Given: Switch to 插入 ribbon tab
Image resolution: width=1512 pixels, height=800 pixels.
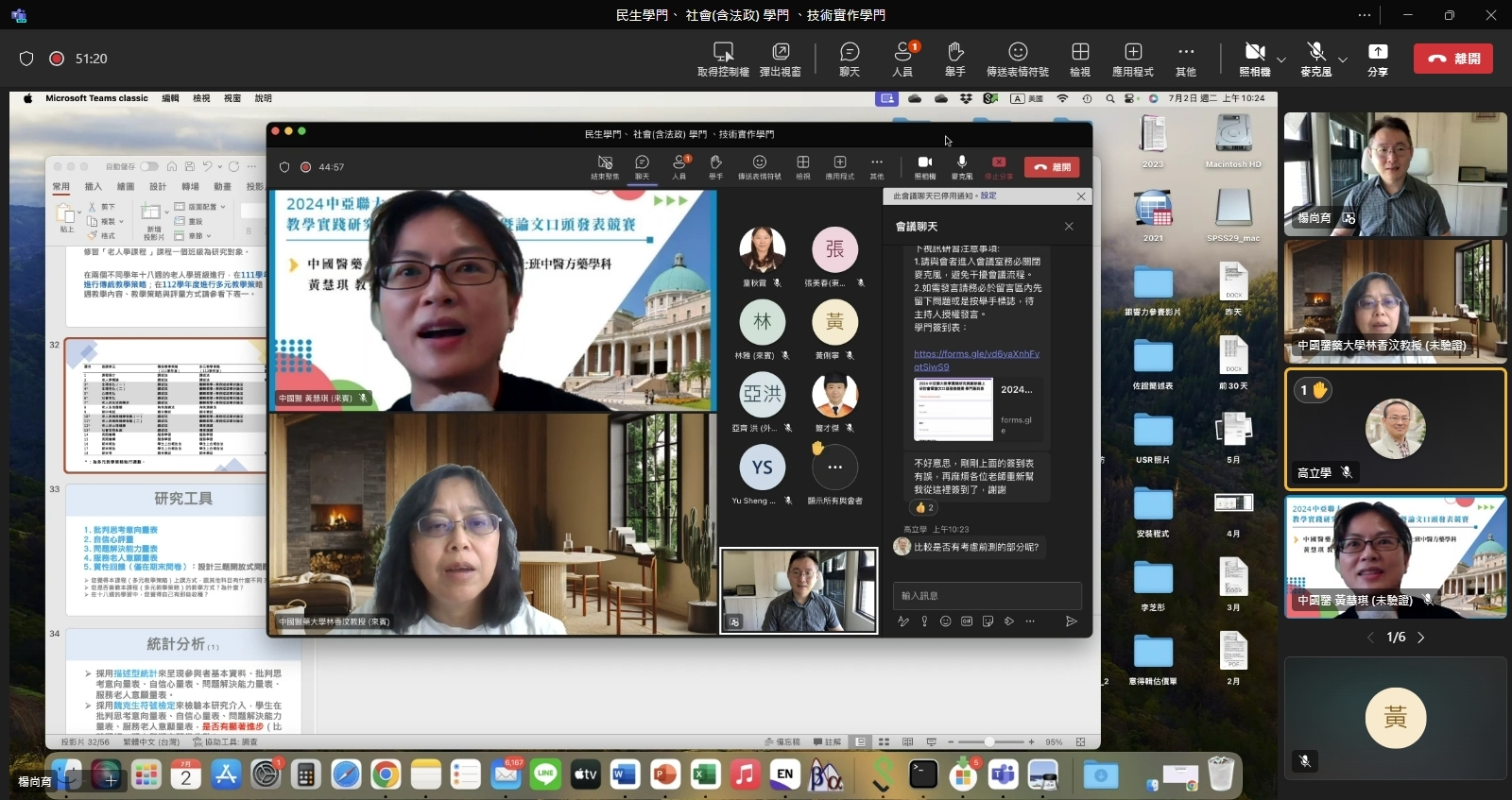Looking at the screenshot, I should [94, 187].
